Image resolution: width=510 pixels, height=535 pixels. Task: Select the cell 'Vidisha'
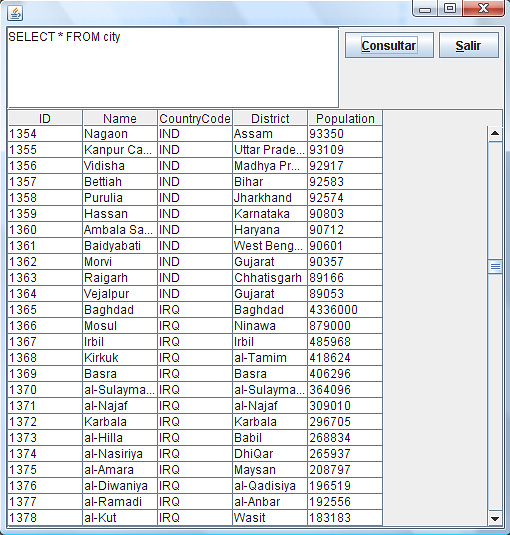point(120,166)
